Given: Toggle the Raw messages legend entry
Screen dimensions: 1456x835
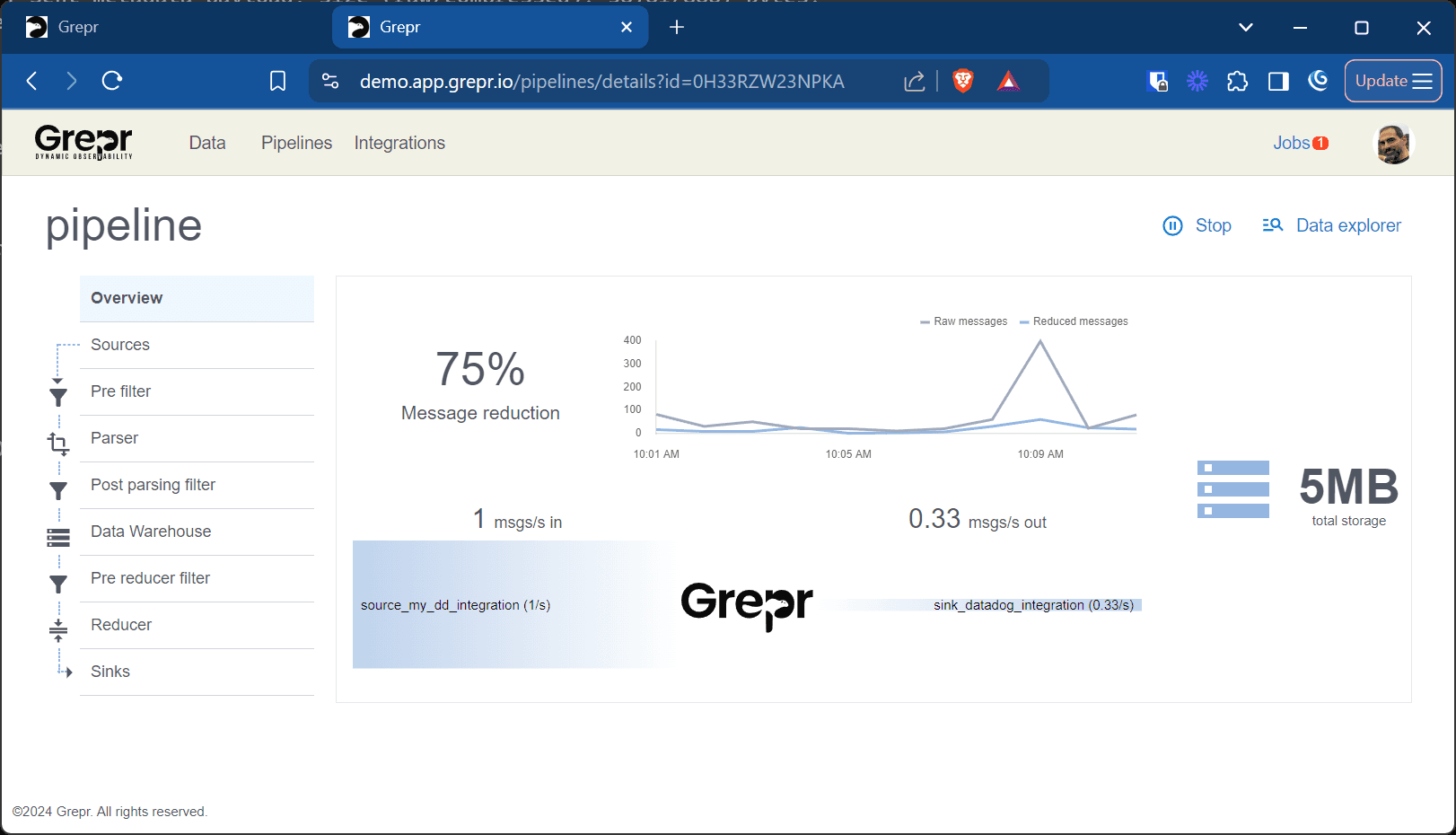Looking at the screenshot, I should pos(964,321).
